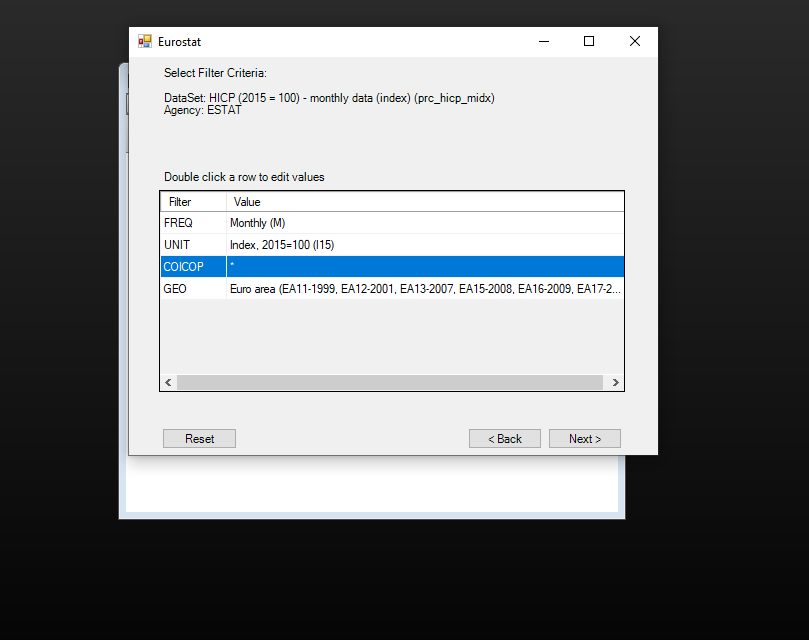Maximize the Eurostat dialog window

[x=589, y=42]
